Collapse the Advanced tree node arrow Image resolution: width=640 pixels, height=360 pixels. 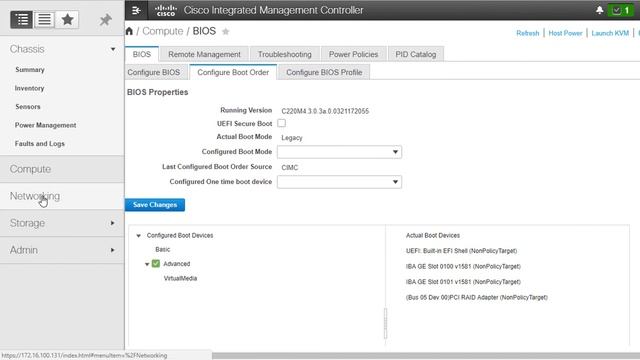click(147, 264)
